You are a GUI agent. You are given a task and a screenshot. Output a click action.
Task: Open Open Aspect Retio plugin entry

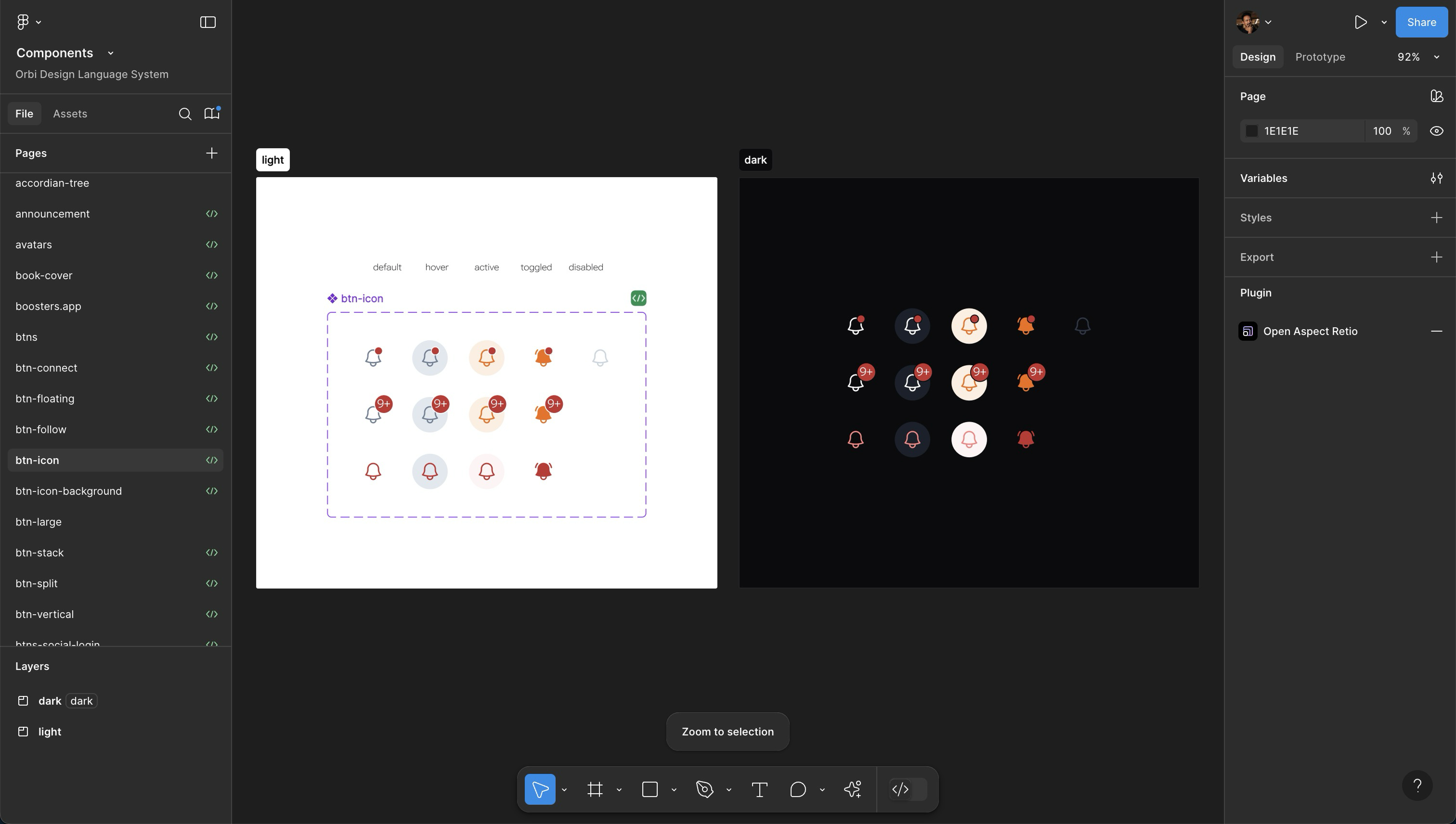[x=1310, y=331]
